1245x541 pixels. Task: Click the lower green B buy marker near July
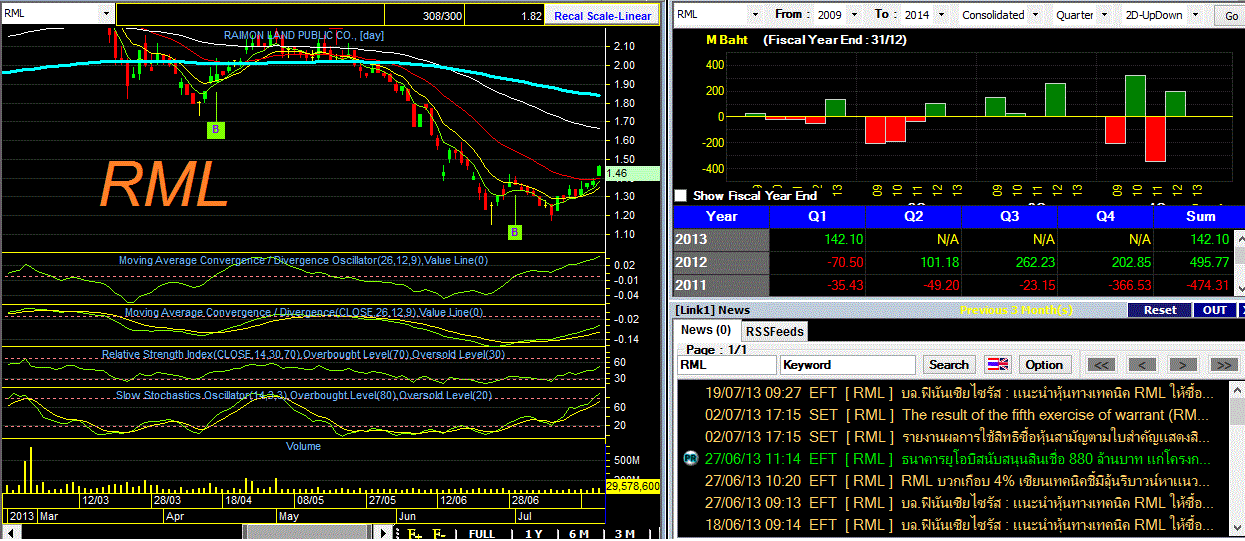tap(515, 232)
